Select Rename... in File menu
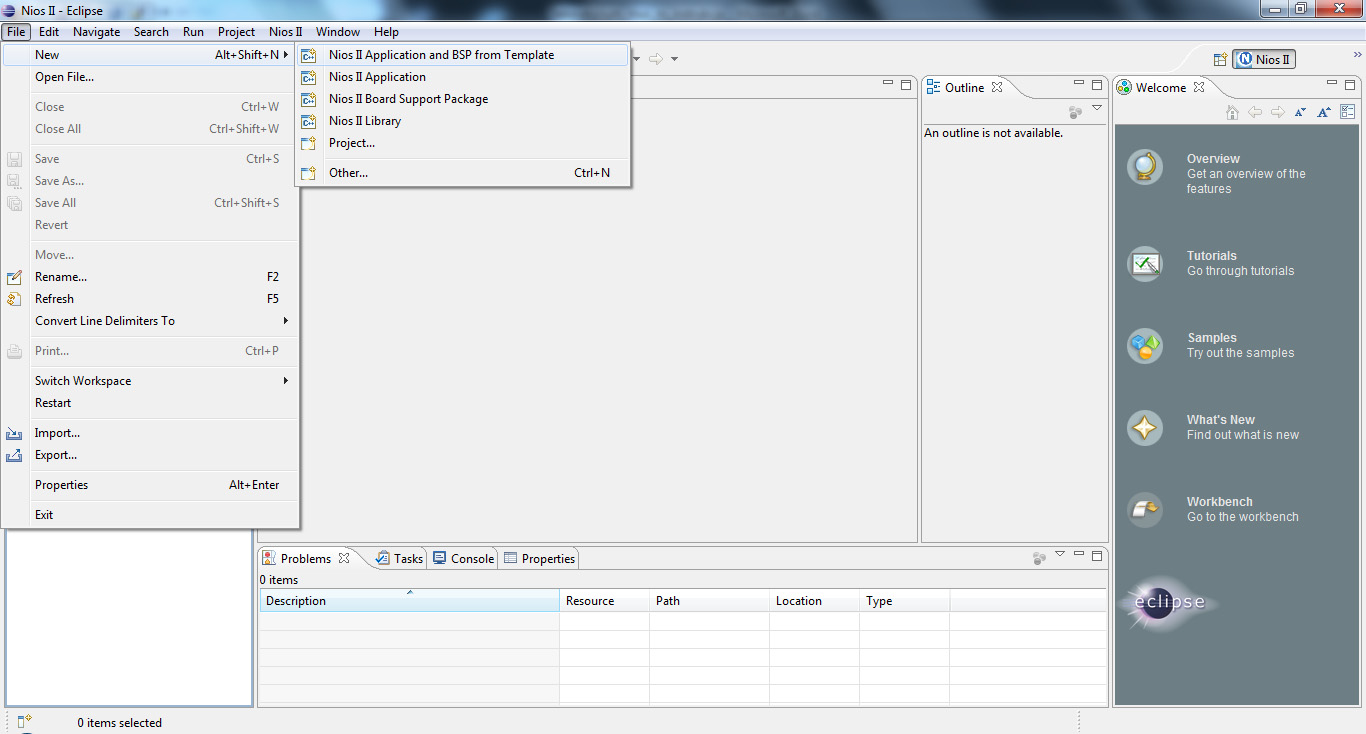This screenshot has width=1366, height=734. (151, 277)
